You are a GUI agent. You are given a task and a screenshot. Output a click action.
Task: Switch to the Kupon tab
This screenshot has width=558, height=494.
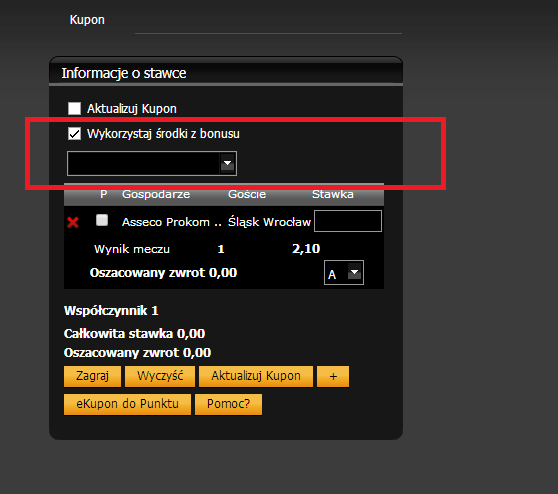click(x=87, y=20)
